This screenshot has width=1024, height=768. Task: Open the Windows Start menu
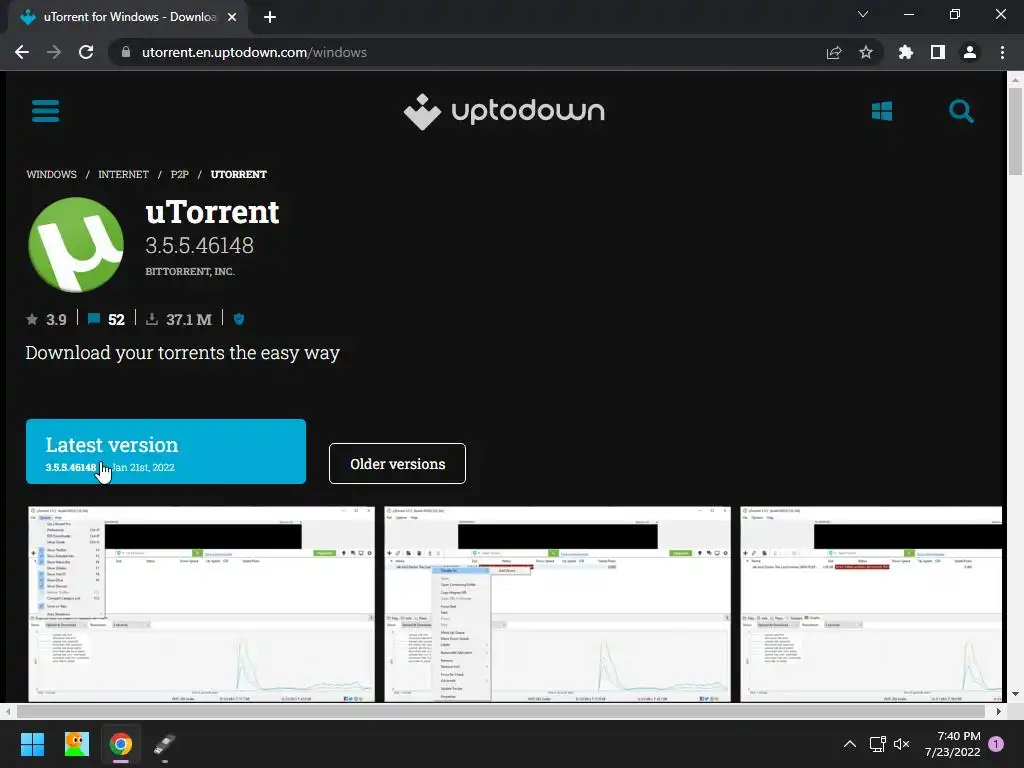32,744
